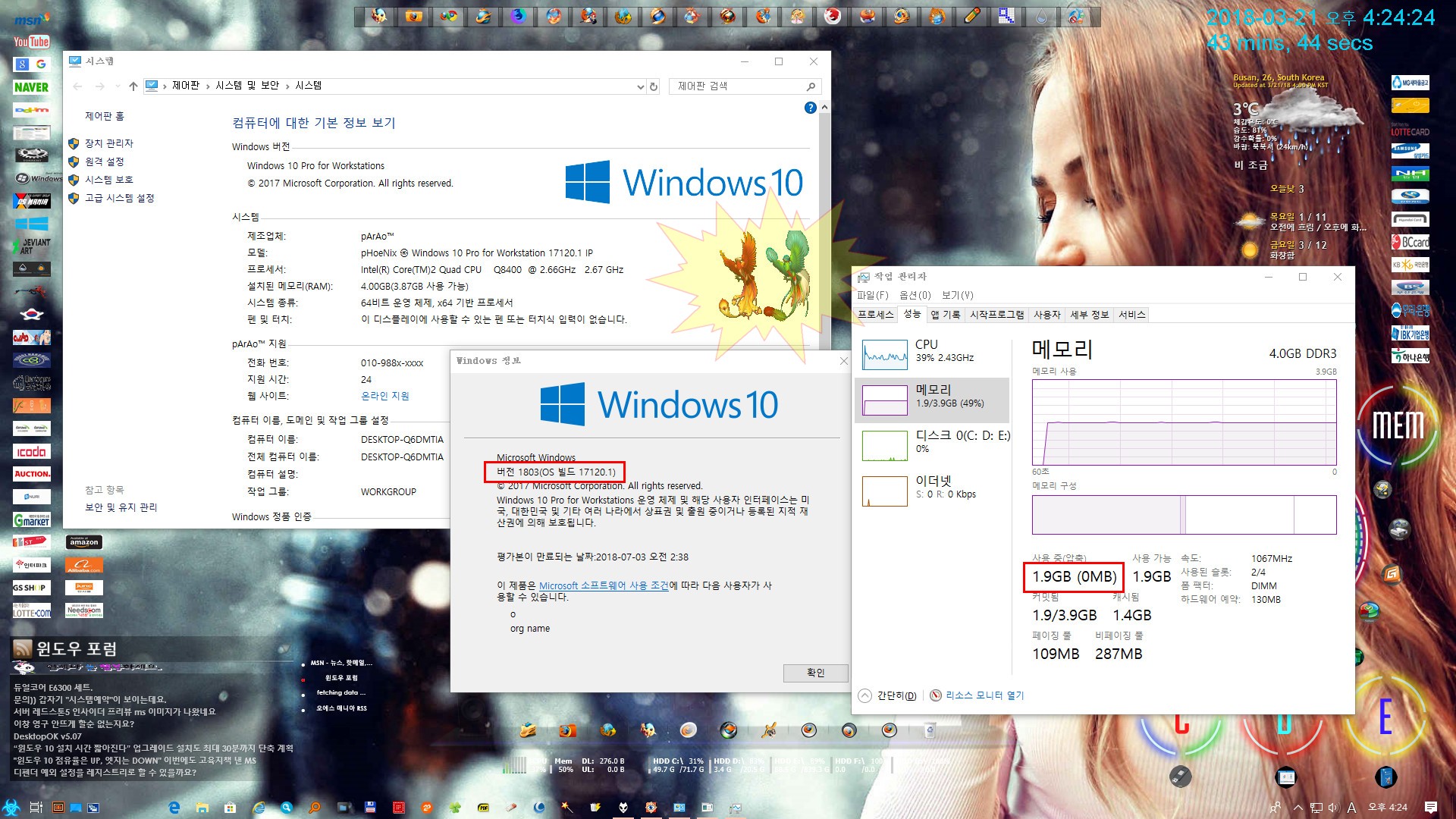
Task: Open 온라인 지원 link in System window
Action: tap(384, 396)
